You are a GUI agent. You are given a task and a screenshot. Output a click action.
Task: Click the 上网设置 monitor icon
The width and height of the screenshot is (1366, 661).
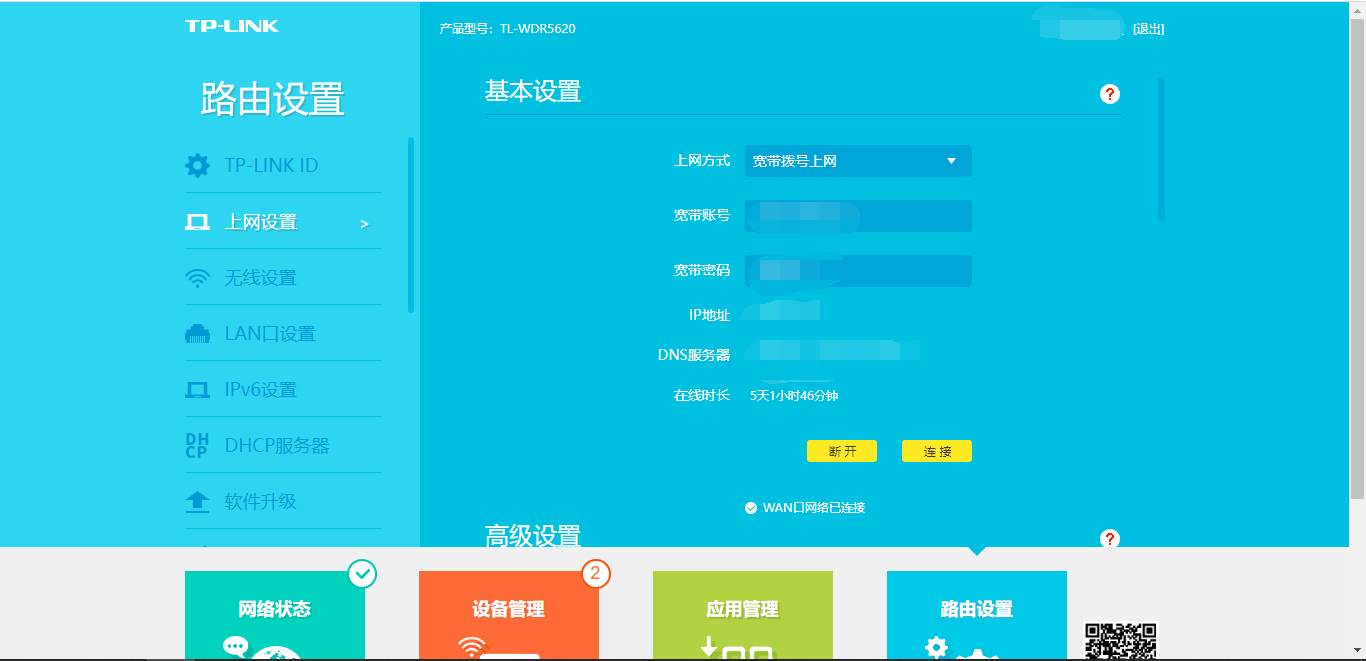pyautogui.click(x=198, y=222)
